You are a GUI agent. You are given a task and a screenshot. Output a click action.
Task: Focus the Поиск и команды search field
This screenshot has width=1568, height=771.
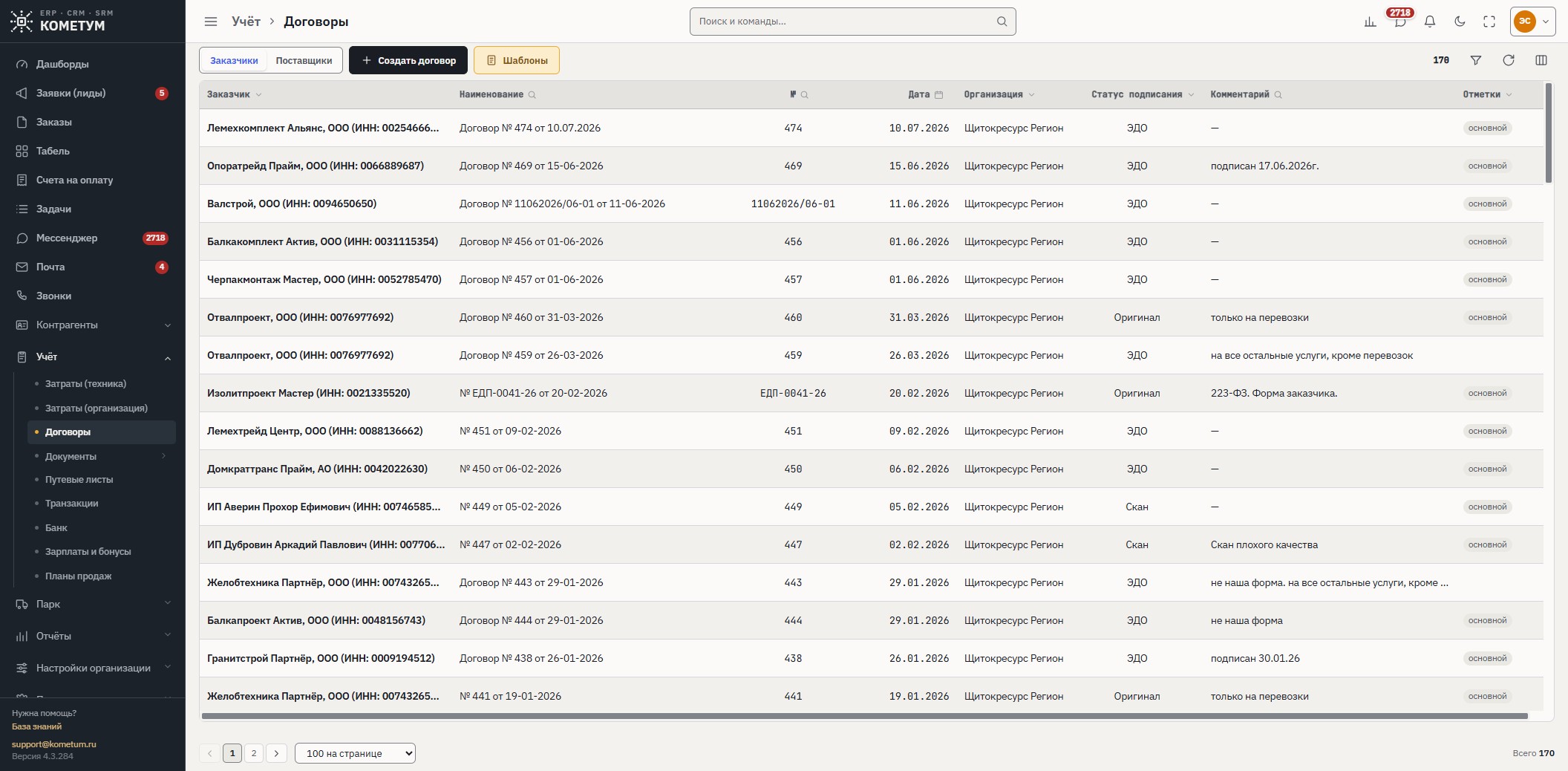(852, 22)
